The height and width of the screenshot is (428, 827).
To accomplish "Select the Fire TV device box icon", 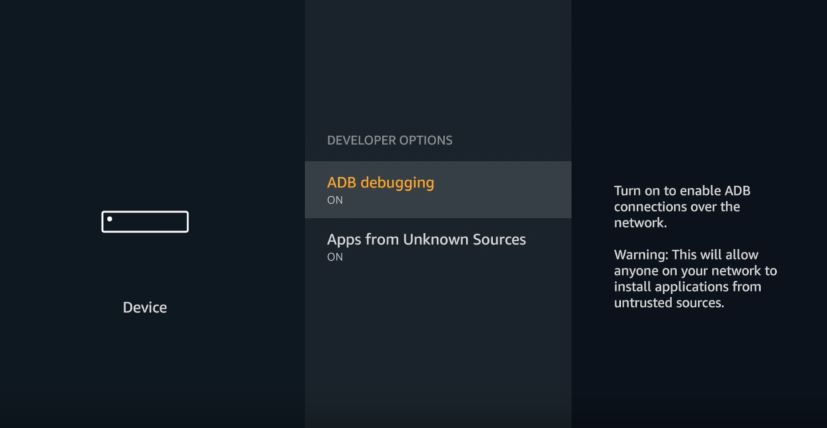I will [x=145, y=222].
